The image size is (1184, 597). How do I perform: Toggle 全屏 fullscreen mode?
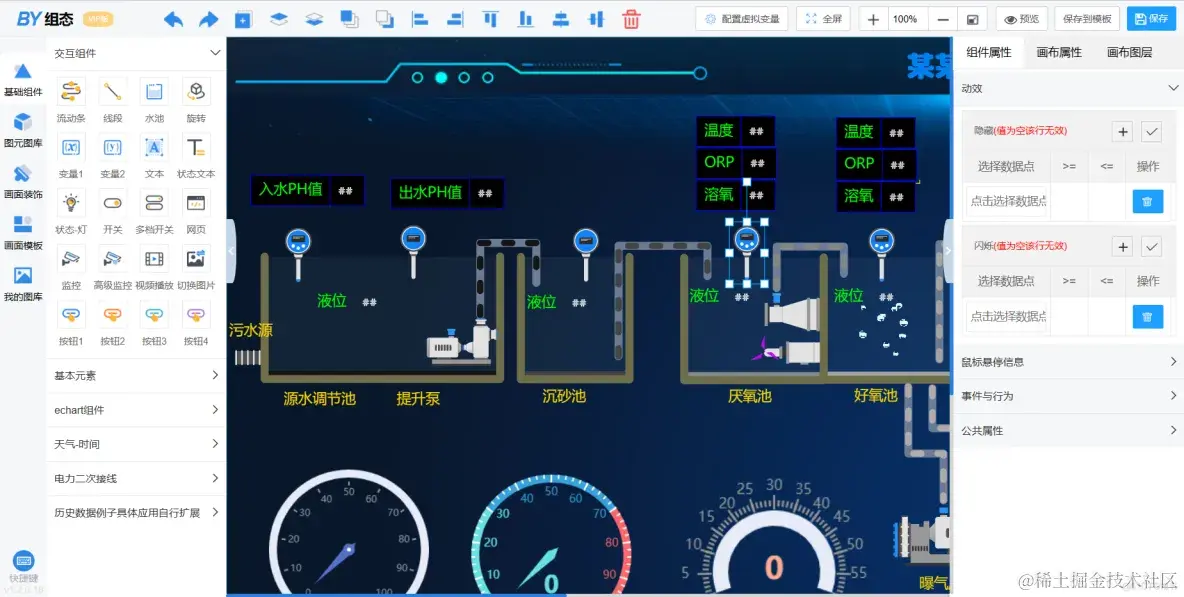(822, 18)
